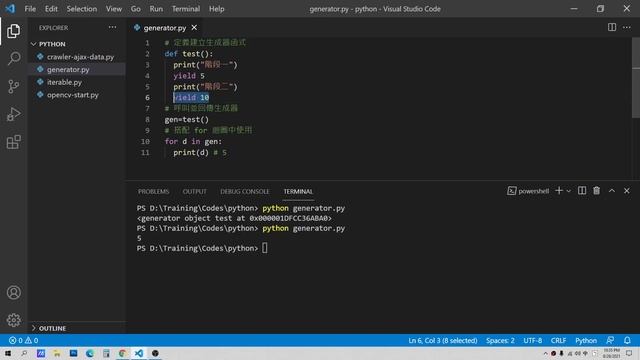The image size is (640, 360).
Task: Click on code line 'gen=test()'
Action: point(187,120)
